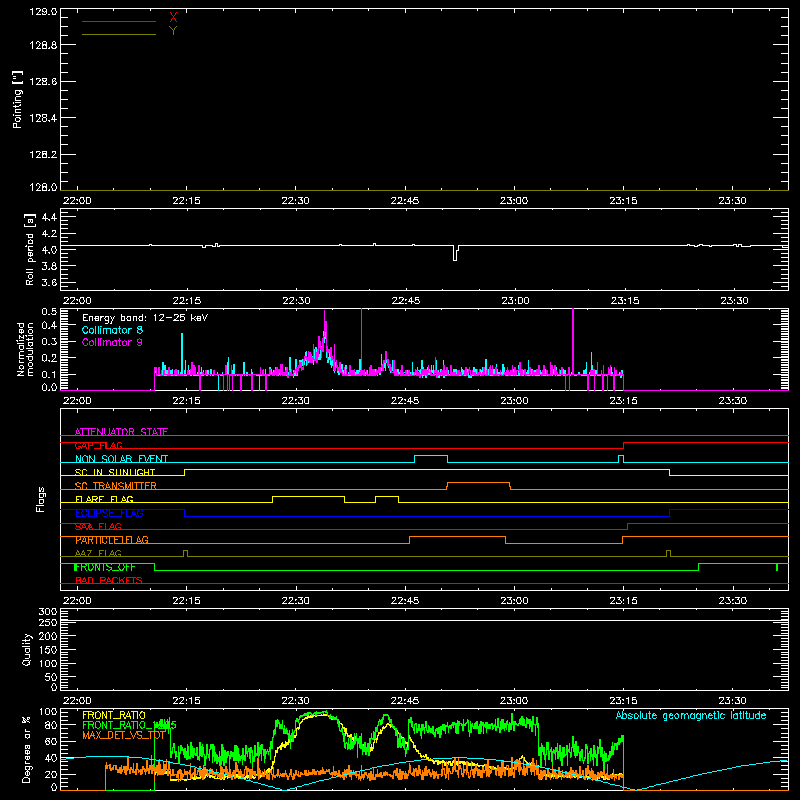Click '22:30' label below the Pointing panel
Viewport: 800px width, 800px height.
pos(295,201)
